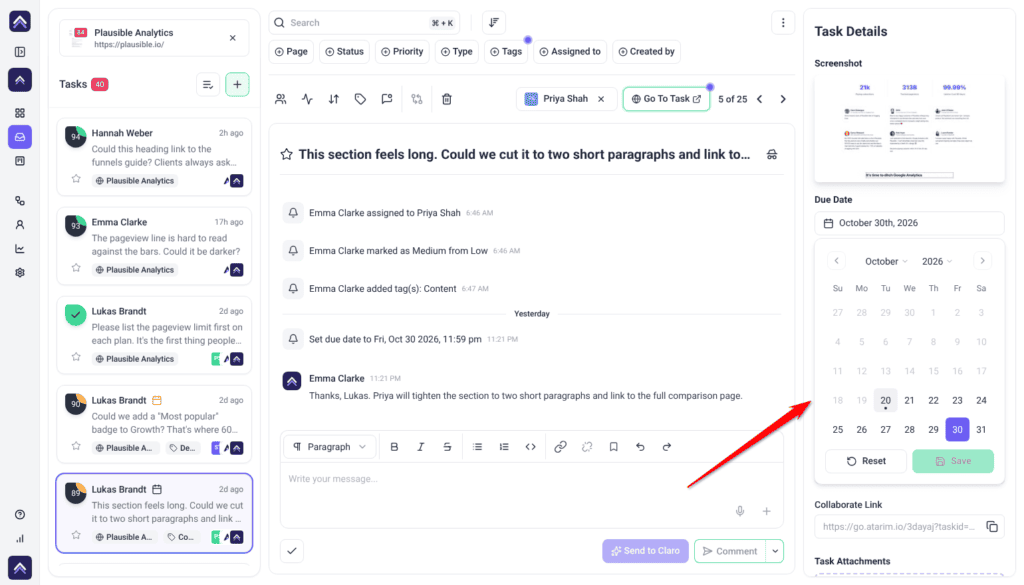Add the Priority filter
Viewport: 1024px width, 585px height.
402,52
